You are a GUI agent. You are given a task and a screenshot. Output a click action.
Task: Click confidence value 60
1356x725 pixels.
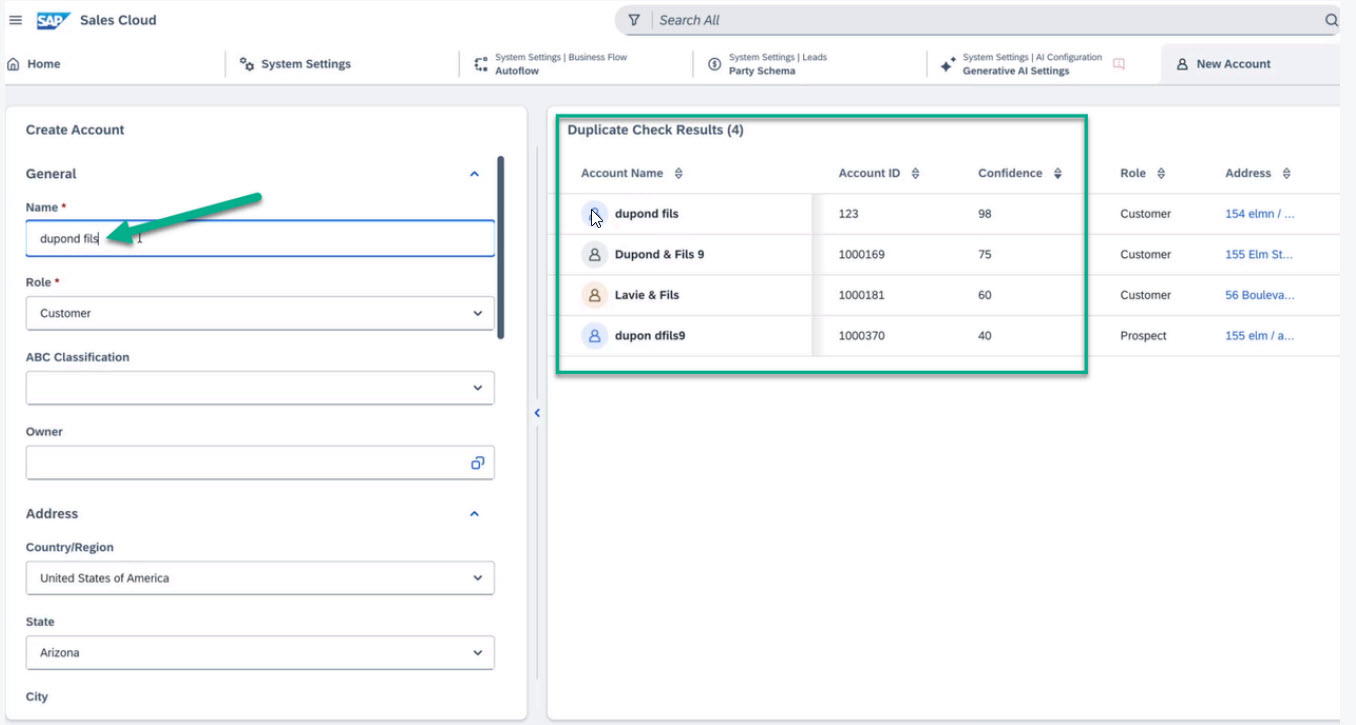[985, 295]
